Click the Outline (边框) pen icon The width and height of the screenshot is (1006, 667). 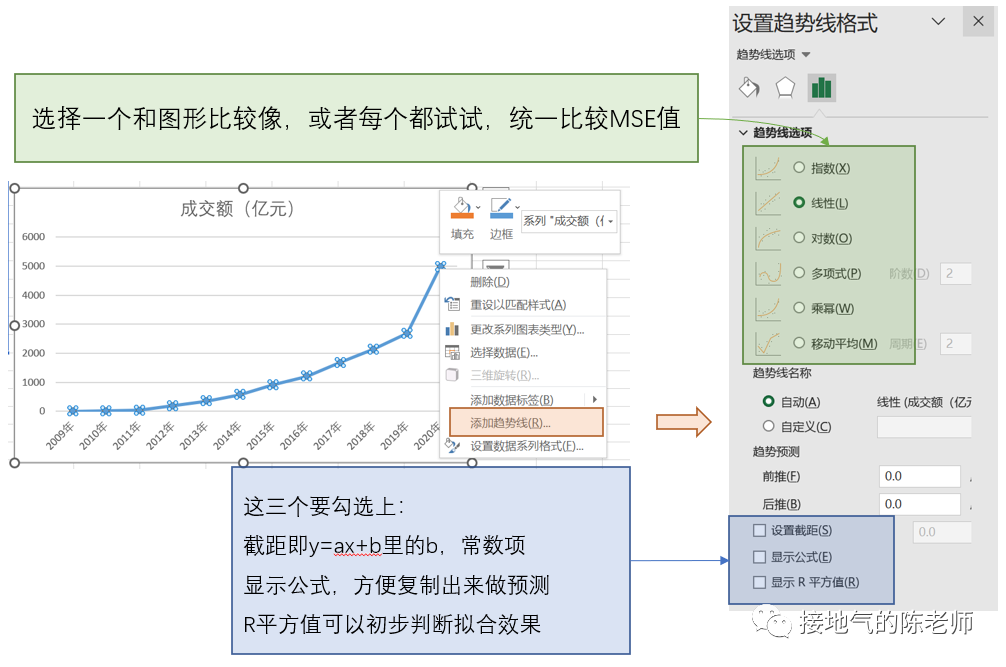click(501, 208)
